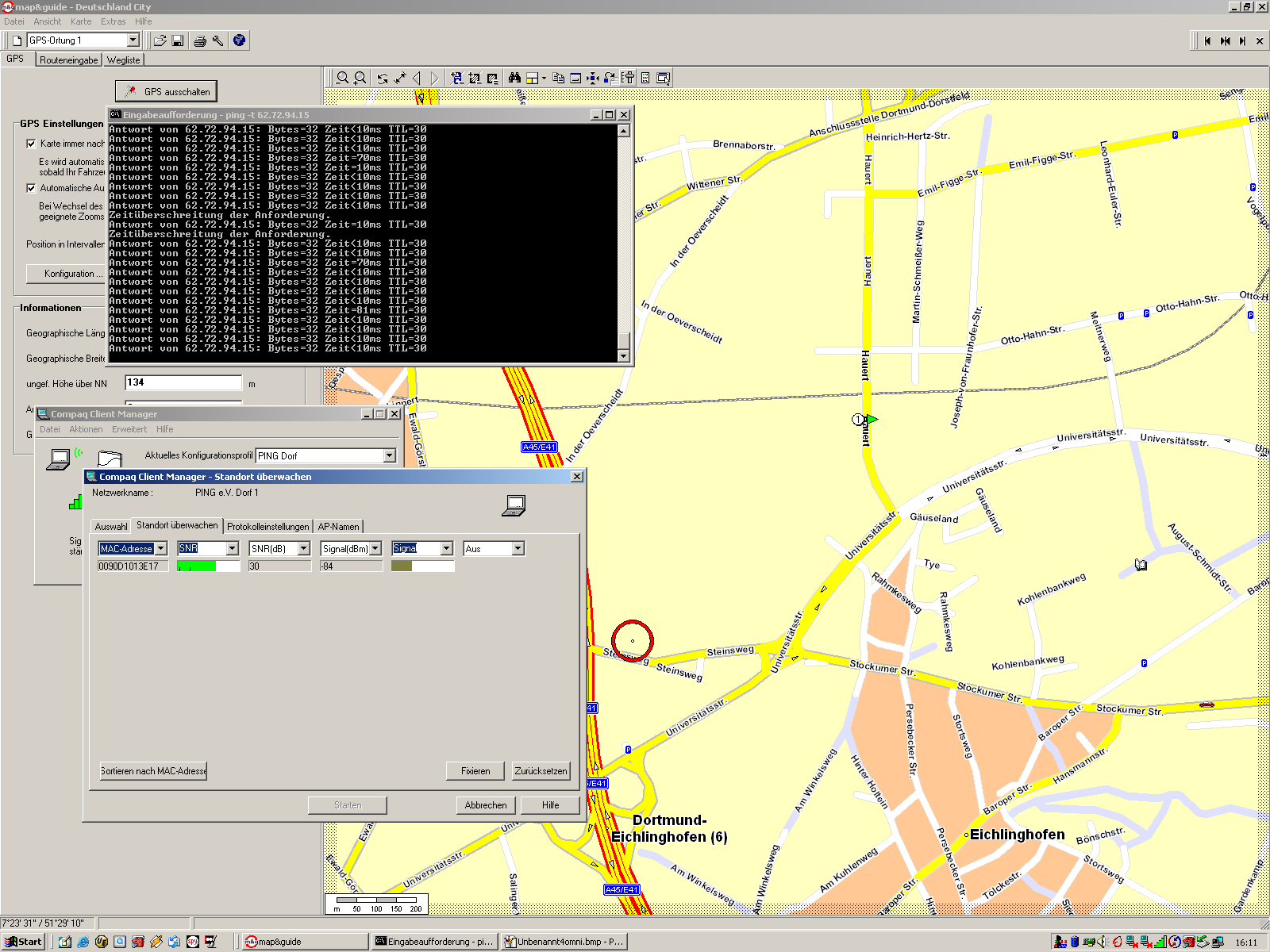The height and width of the screenshot is (952, 1270).
Task: Open the PING Dorf configuration profile dropdown
Action: pyautogui.click(x=389, y=456)
